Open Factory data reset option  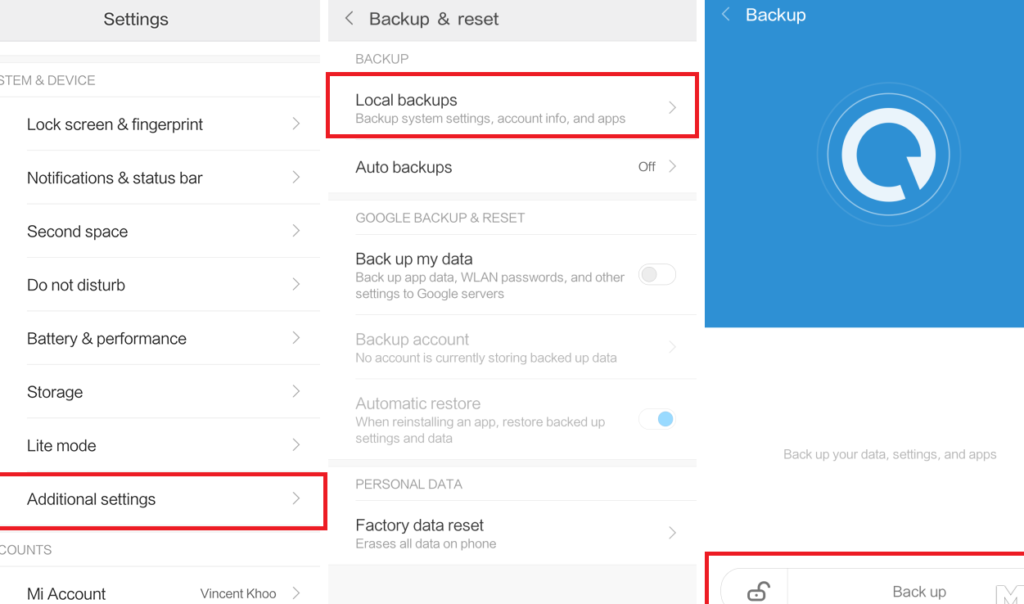512,533
